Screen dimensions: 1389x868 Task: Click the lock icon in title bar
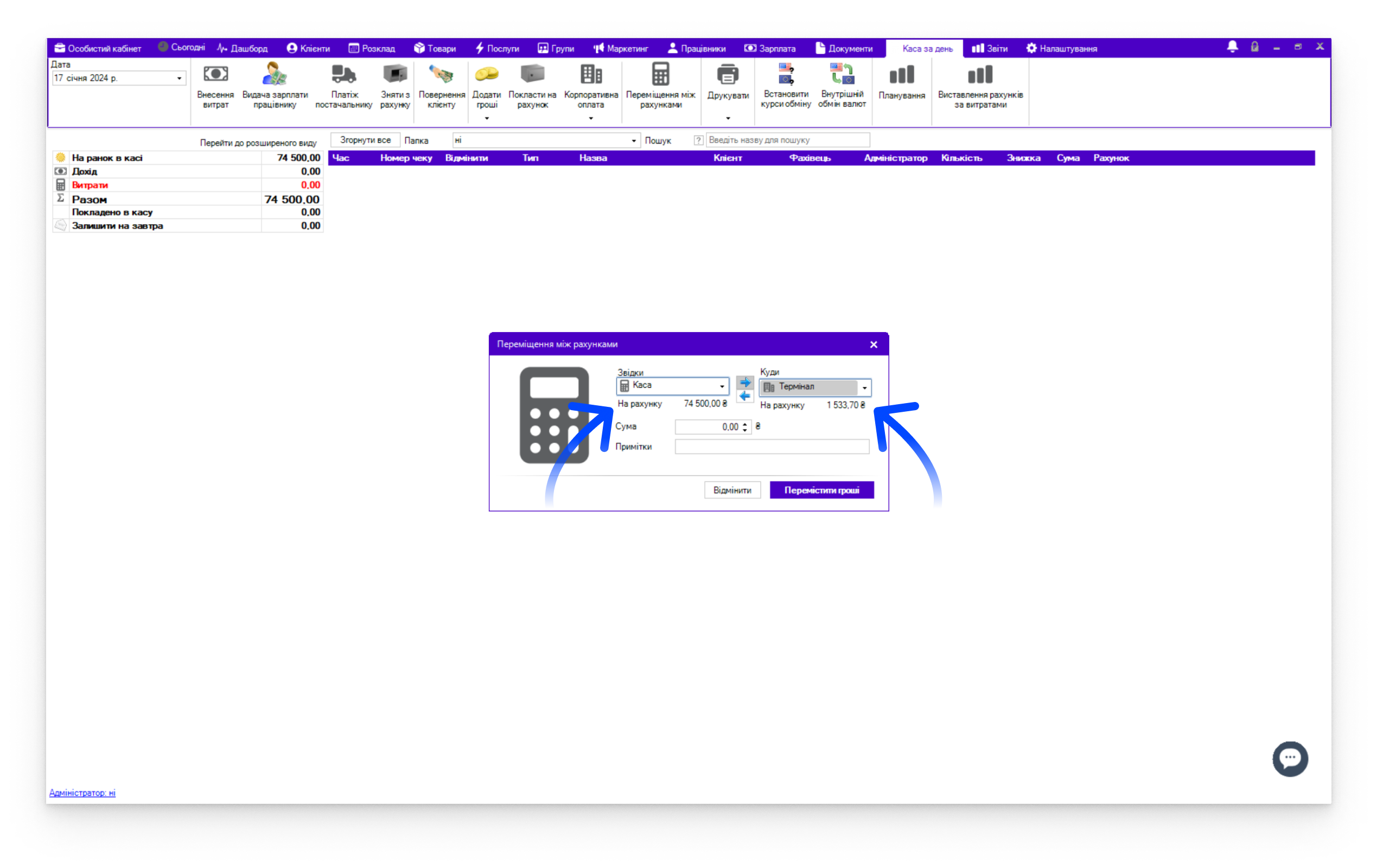point(1254,47)
